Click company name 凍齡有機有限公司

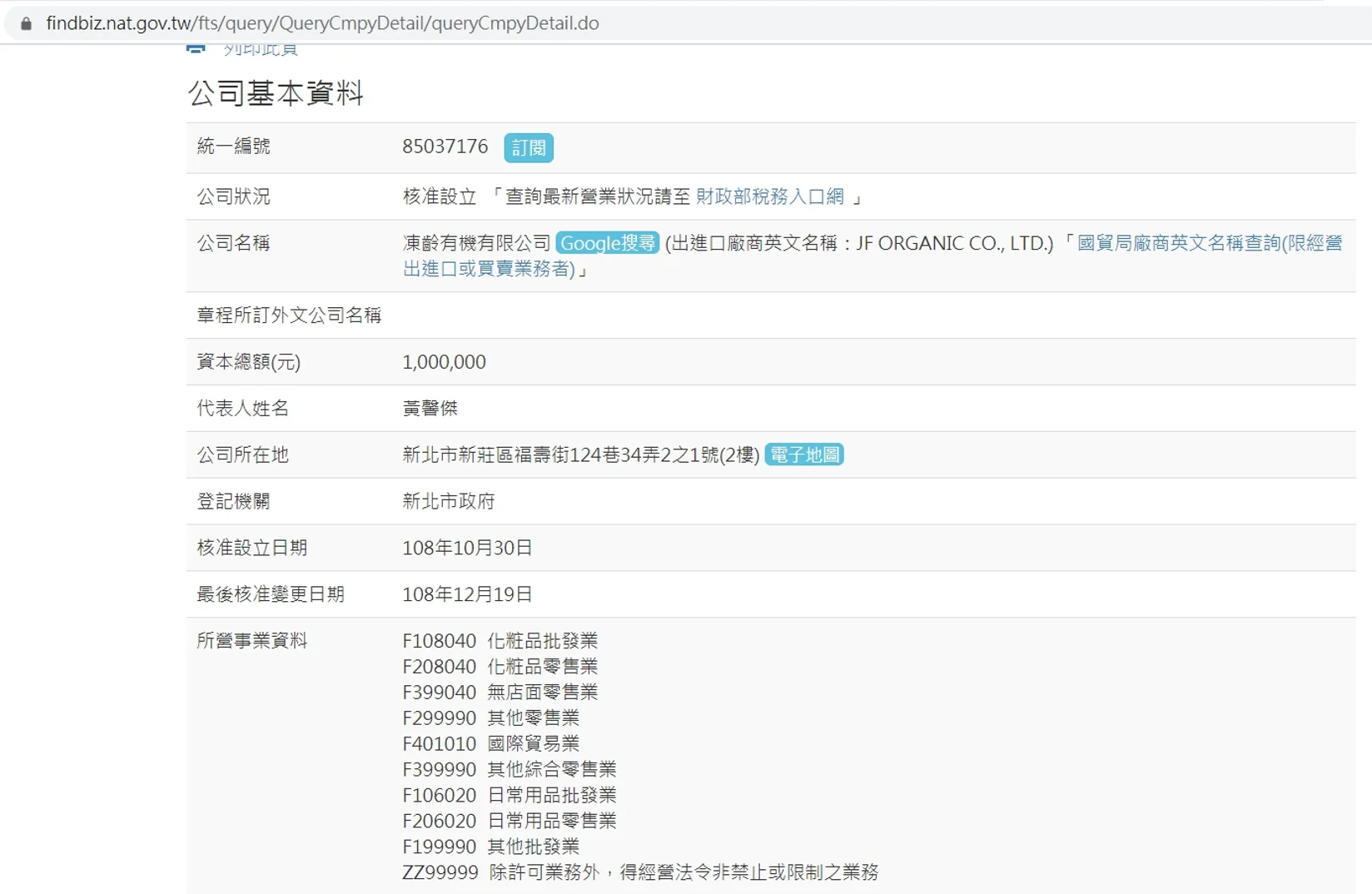pyautogui.click(x=476, y=243)
